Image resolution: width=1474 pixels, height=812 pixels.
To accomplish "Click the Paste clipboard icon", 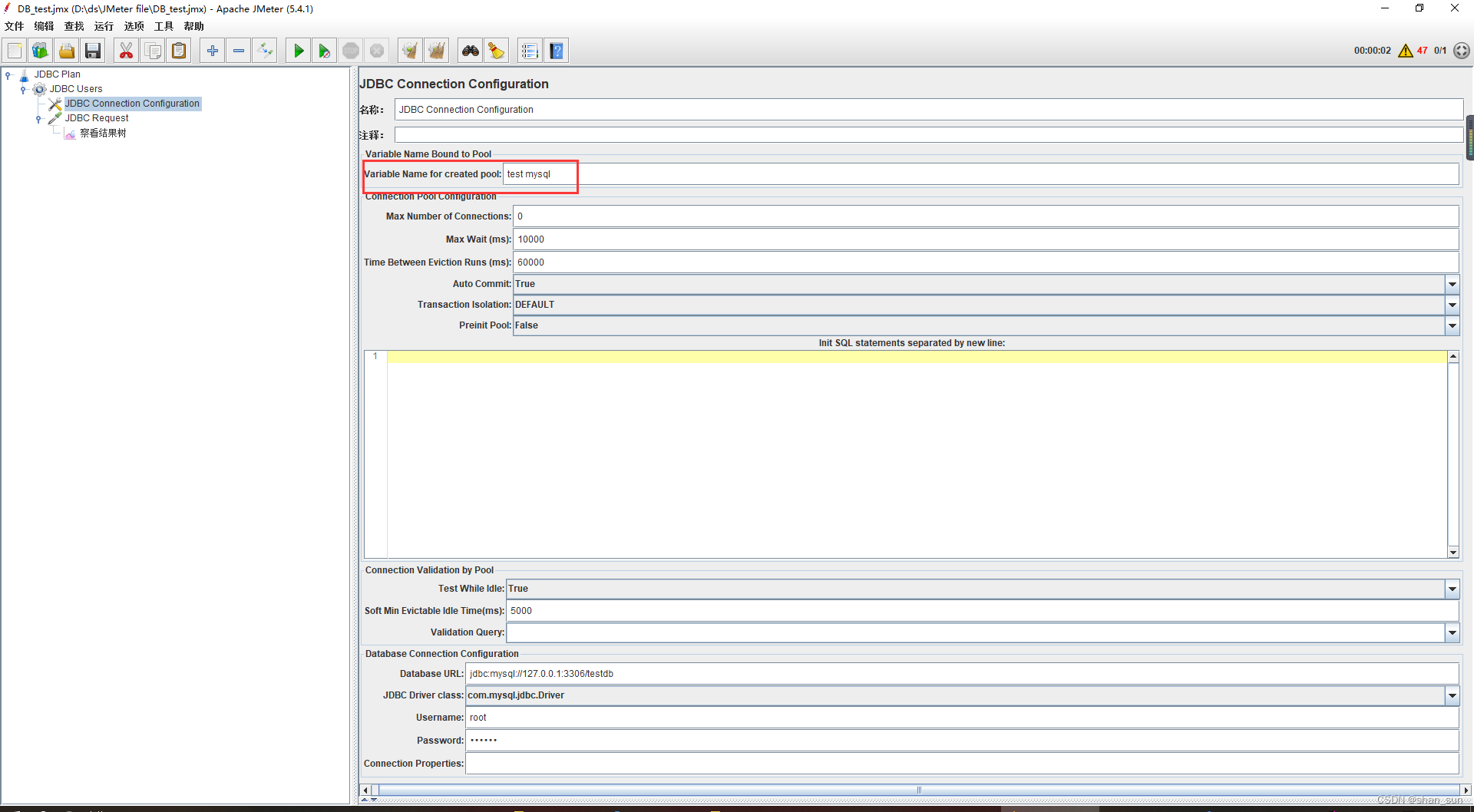I will point(178,50).
